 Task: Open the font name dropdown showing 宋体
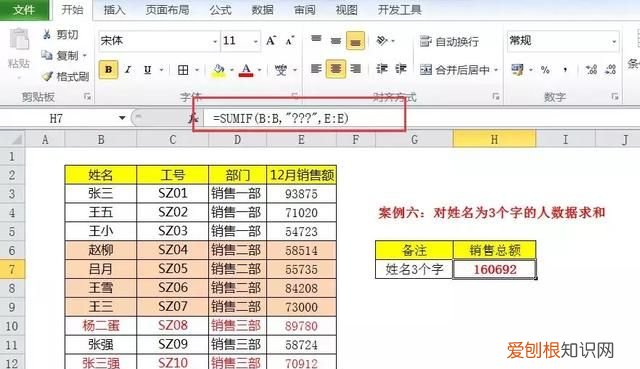click(x=215, y=42)
